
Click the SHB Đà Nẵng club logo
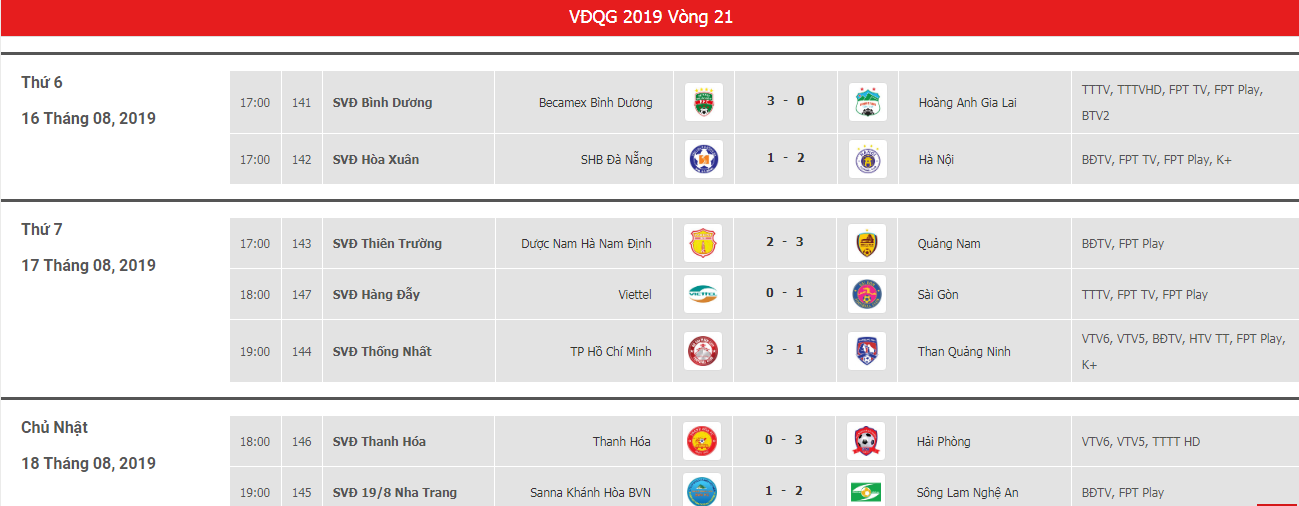pyautogui.click(x=703, y=159)
